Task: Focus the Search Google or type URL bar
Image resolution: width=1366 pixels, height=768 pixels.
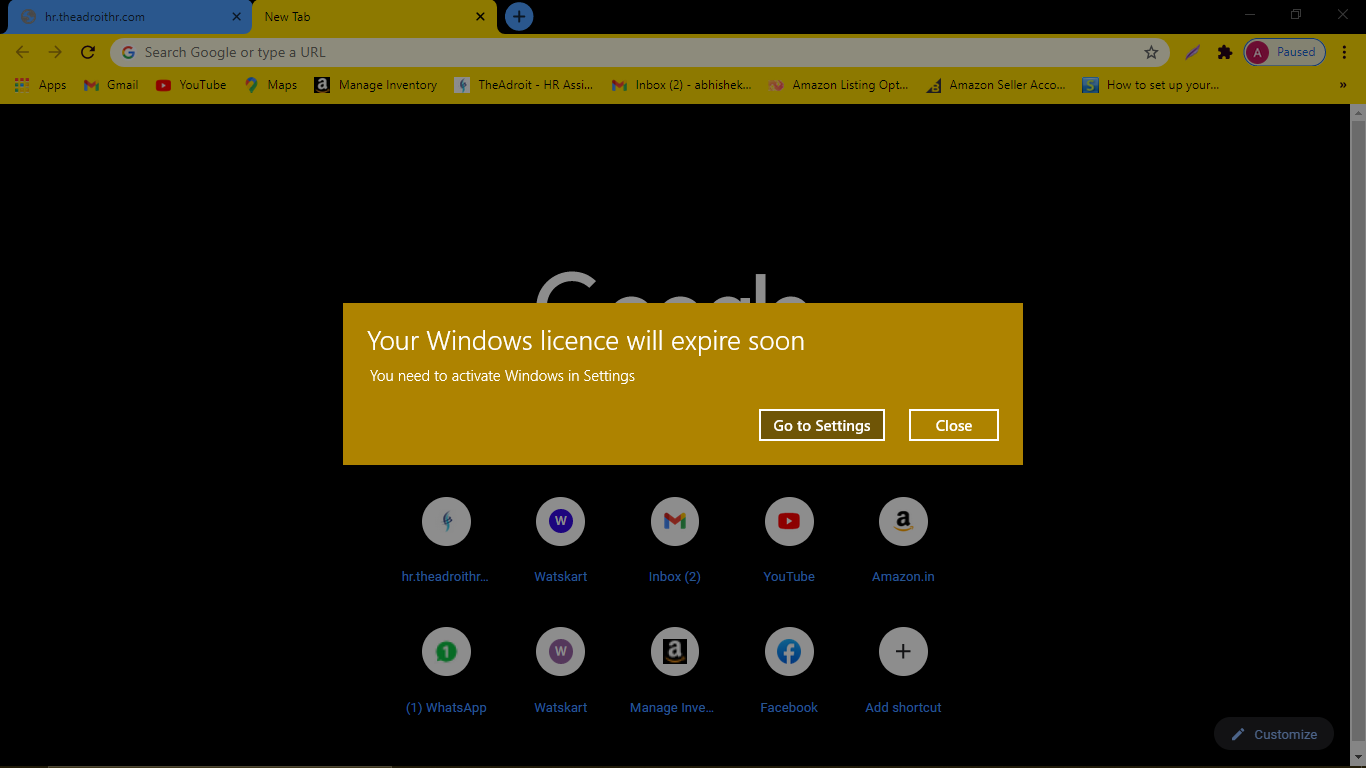Action: (x=640, y=52)
